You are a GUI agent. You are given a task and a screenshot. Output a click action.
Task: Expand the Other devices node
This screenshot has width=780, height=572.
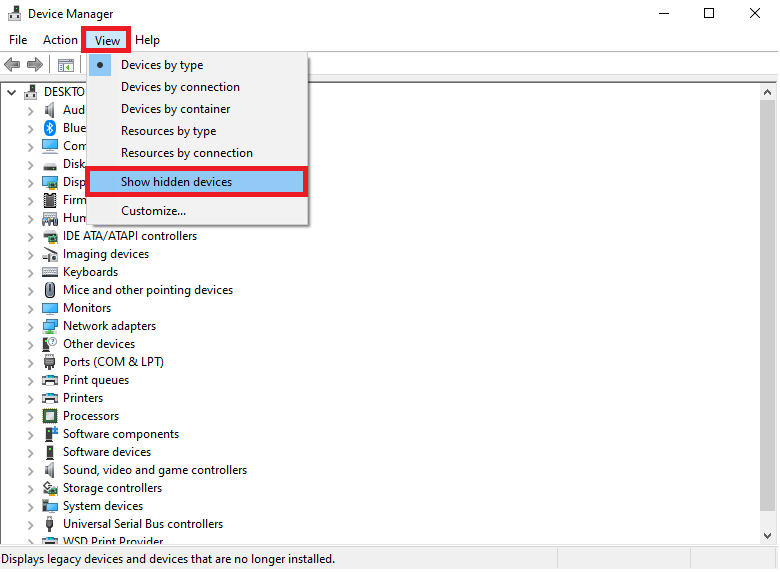click(x=31, y=345)
